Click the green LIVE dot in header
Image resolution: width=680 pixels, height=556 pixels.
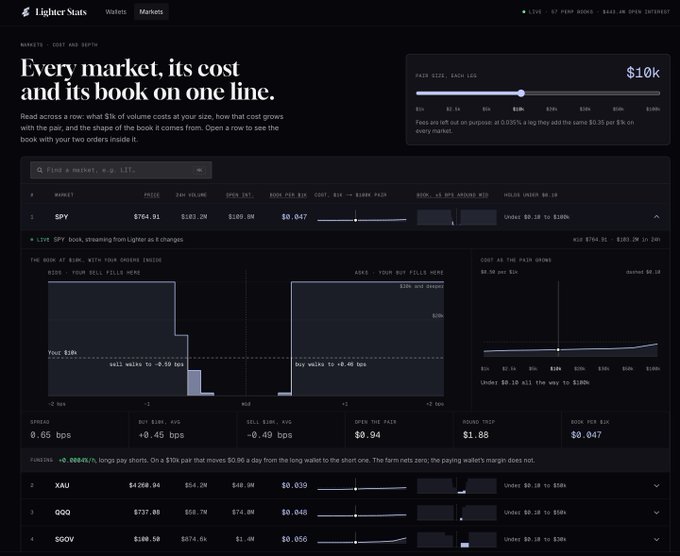click(524, 12)
